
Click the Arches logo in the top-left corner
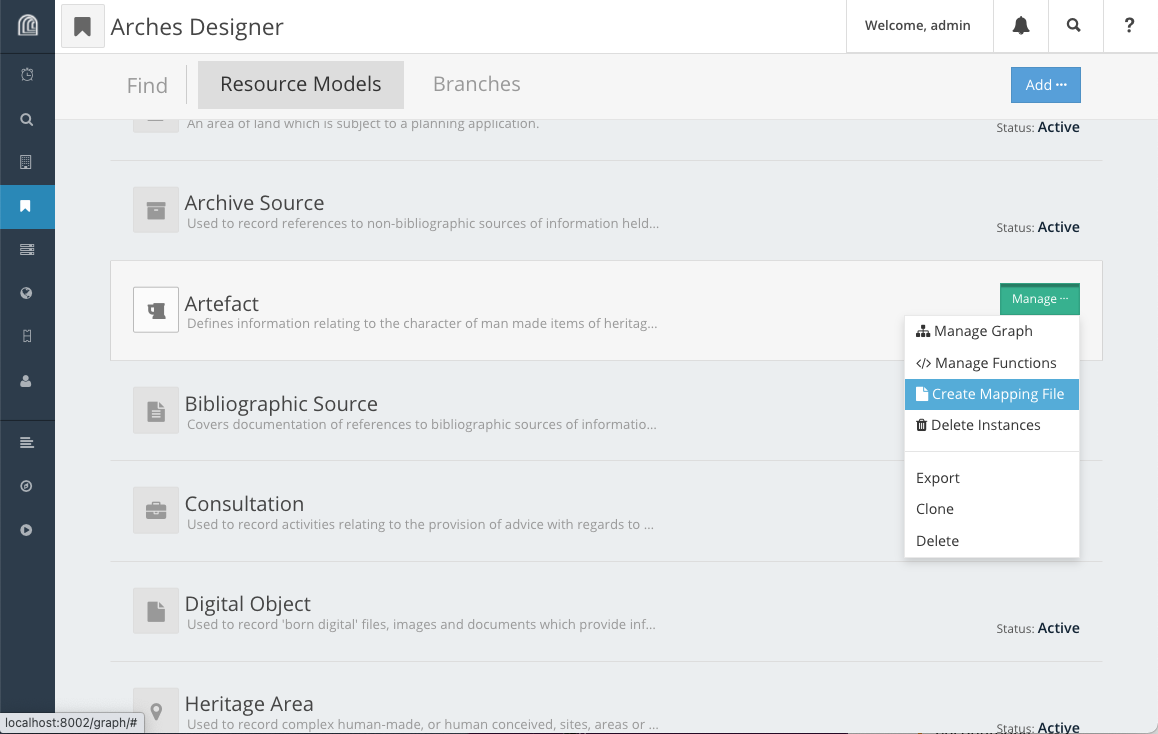[x=26, y=26]
